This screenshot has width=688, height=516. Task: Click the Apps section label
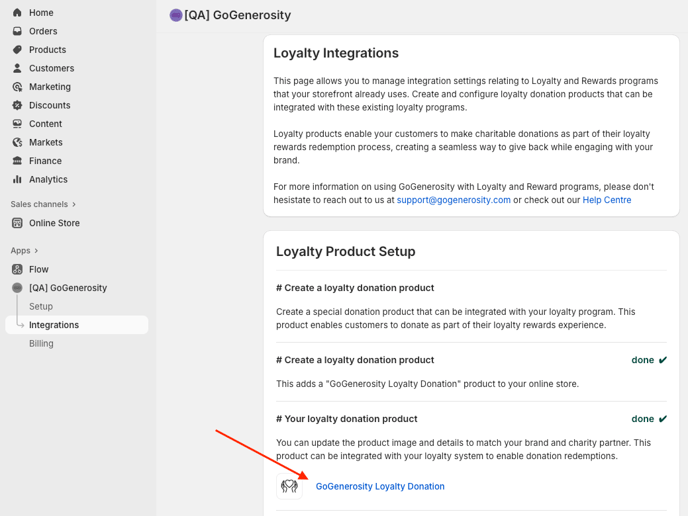[20, 251]
